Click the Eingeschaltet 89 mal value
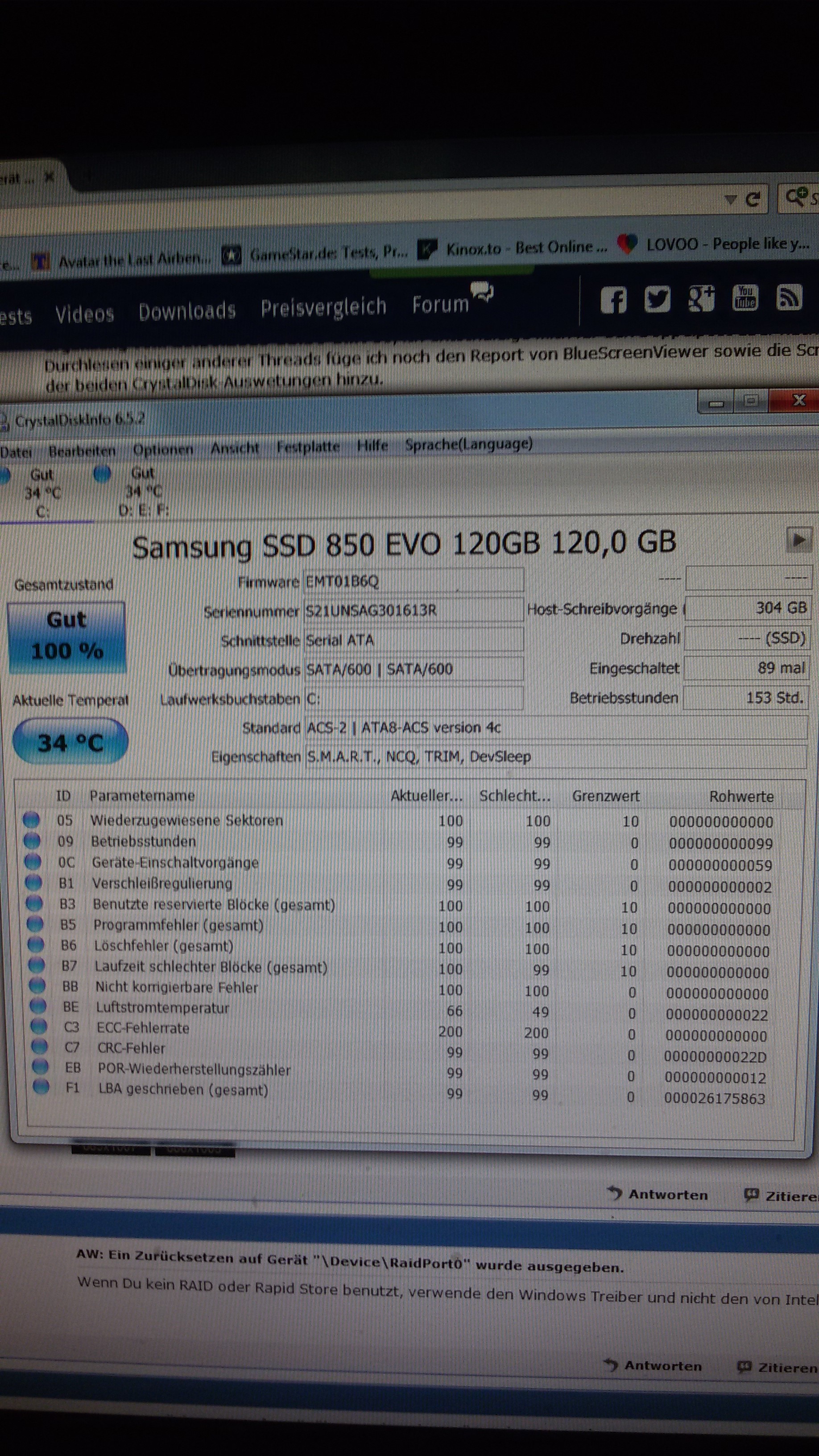This screenshot has height=1456, width=819. 746,667
